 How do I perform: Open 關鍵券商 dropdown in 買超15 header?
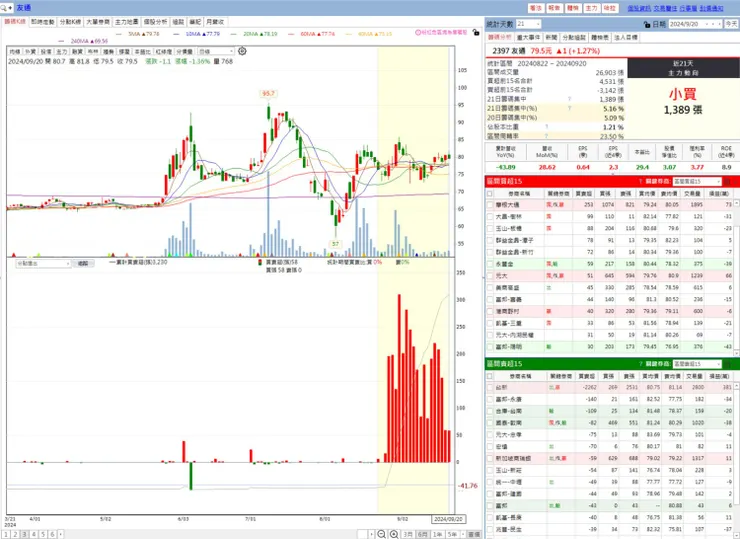click(698, 181)
